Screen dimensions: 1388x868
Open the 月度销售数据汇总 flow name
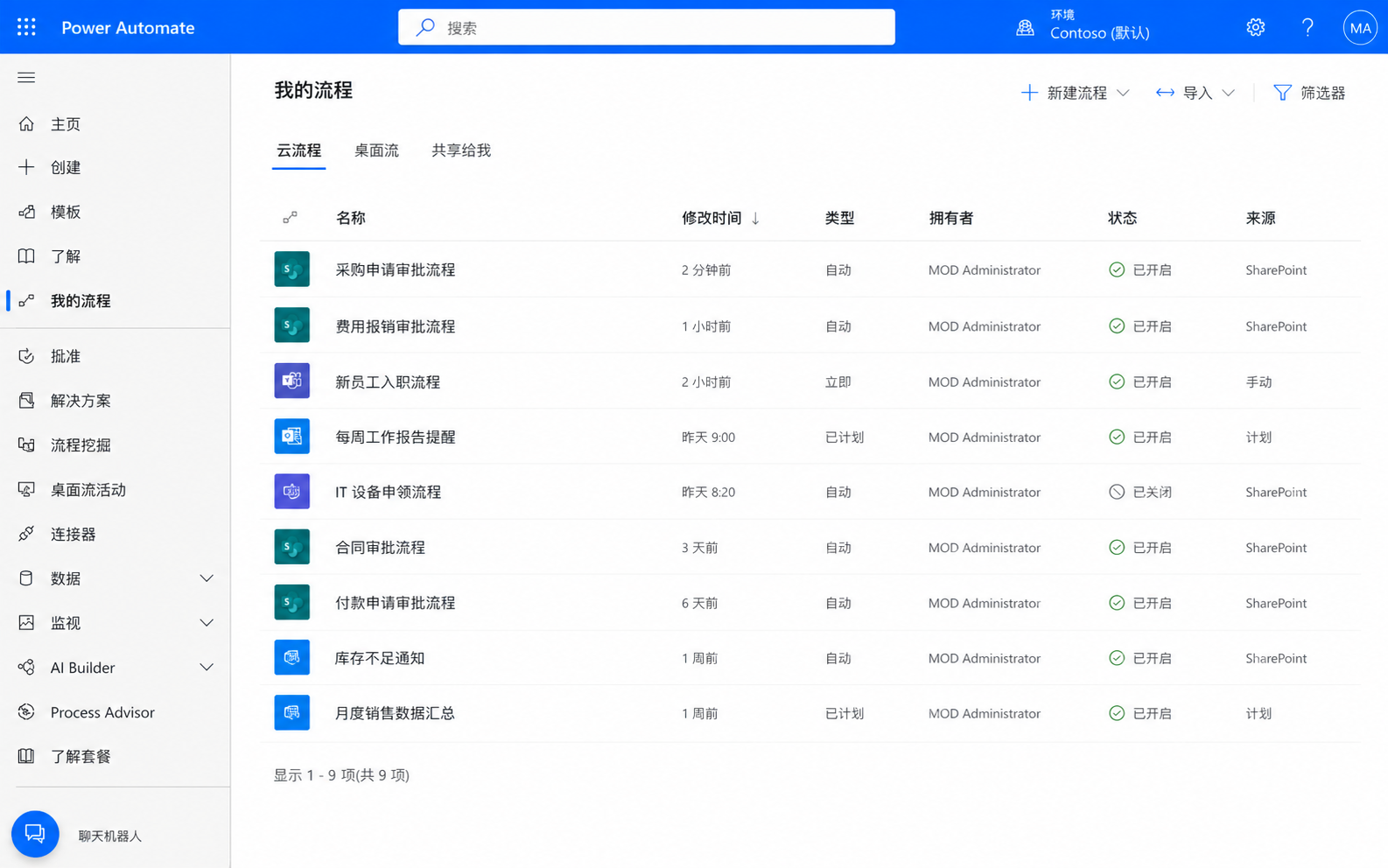396,713
